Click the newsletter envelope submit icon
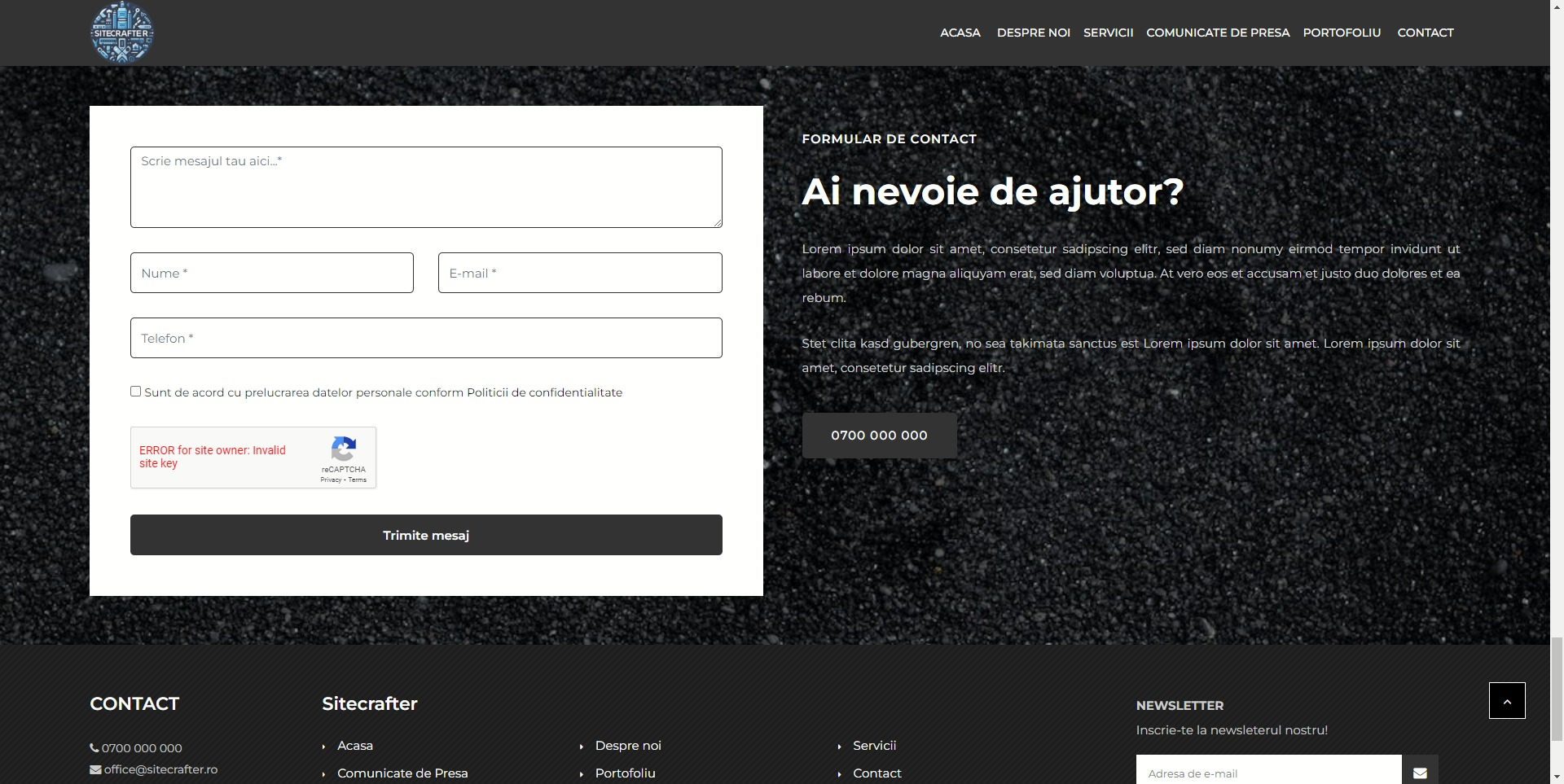Image resolution: width=1564 pixels, height=784 pixels. point(1420,773)
